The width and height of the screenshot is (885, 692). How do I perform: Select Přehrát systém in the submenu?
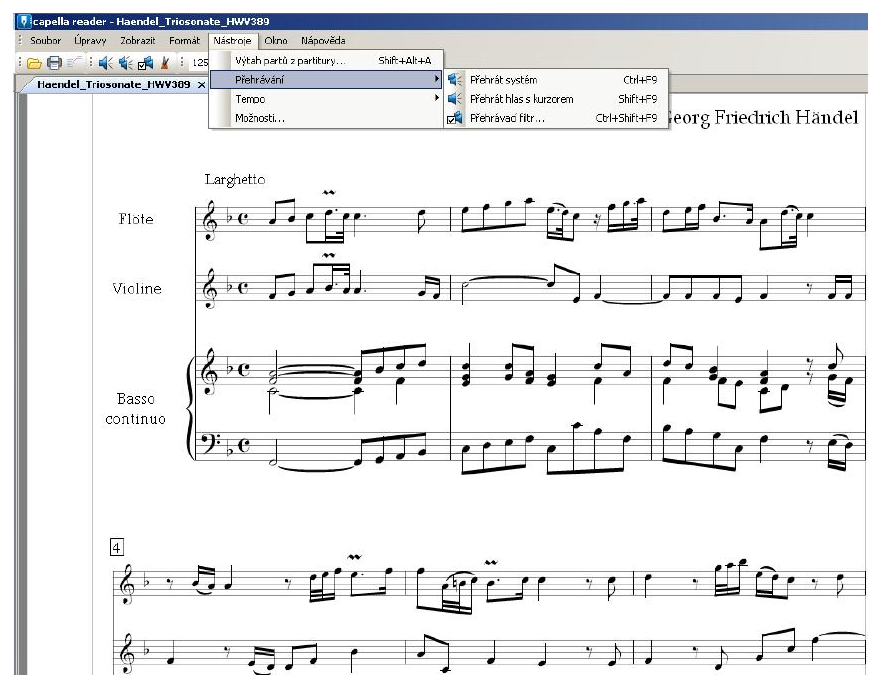click(556, 80)
